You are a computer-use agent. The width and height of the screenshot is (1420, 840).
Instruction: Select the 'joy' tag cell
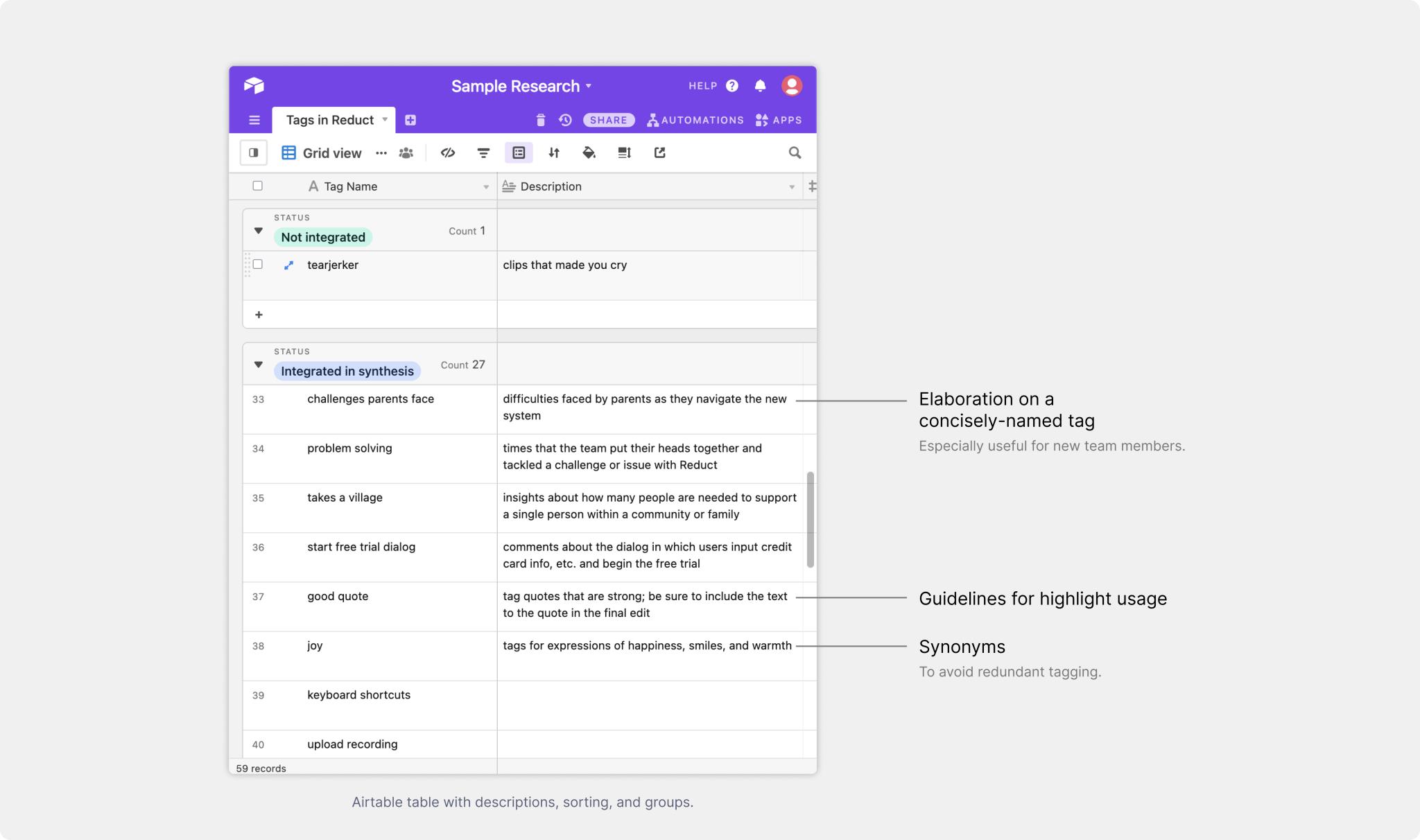coord(370,656)
